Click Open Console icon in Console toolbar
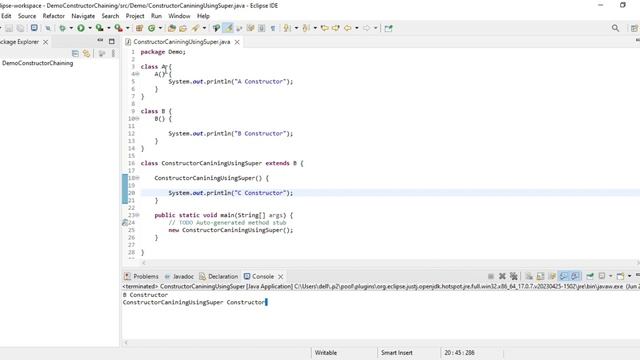 pos(620,276)
